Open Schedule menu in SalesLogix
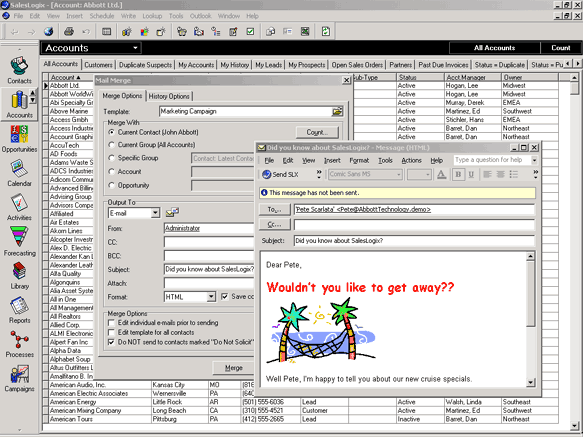Viewport: 583px width, 437px height. (x=102, y=16)
